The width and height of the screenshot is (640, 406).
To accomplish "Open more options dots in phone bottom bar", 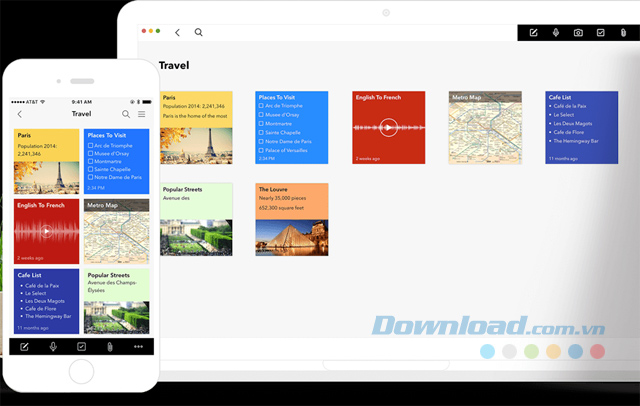I will [138, 347].
